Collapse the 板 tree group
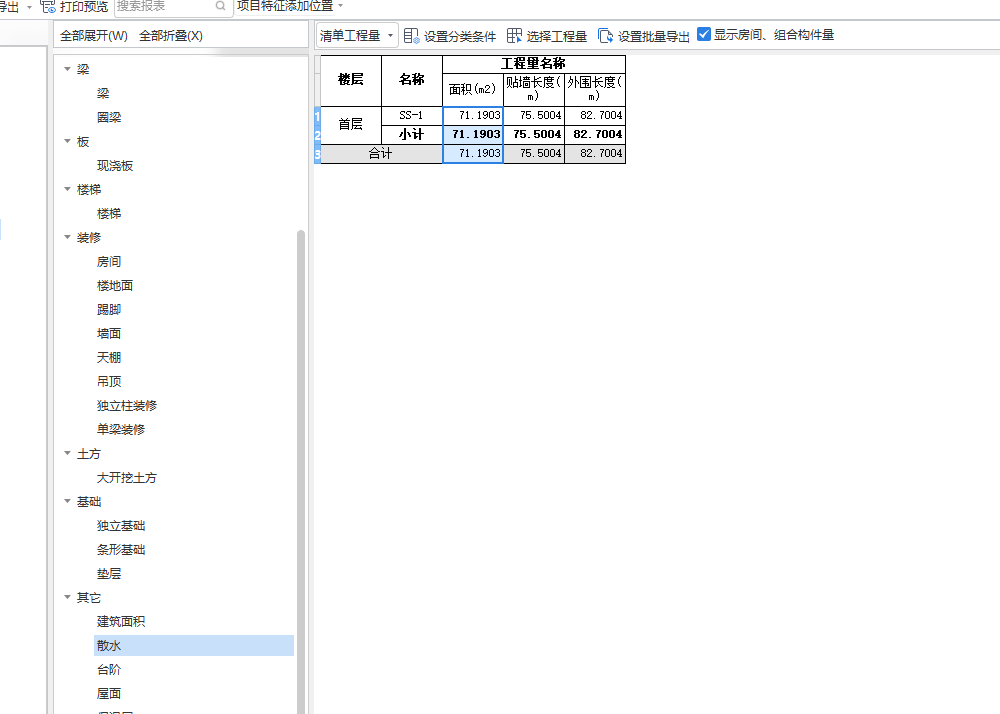Screen dimensions: 1000x714 (68, 141)
